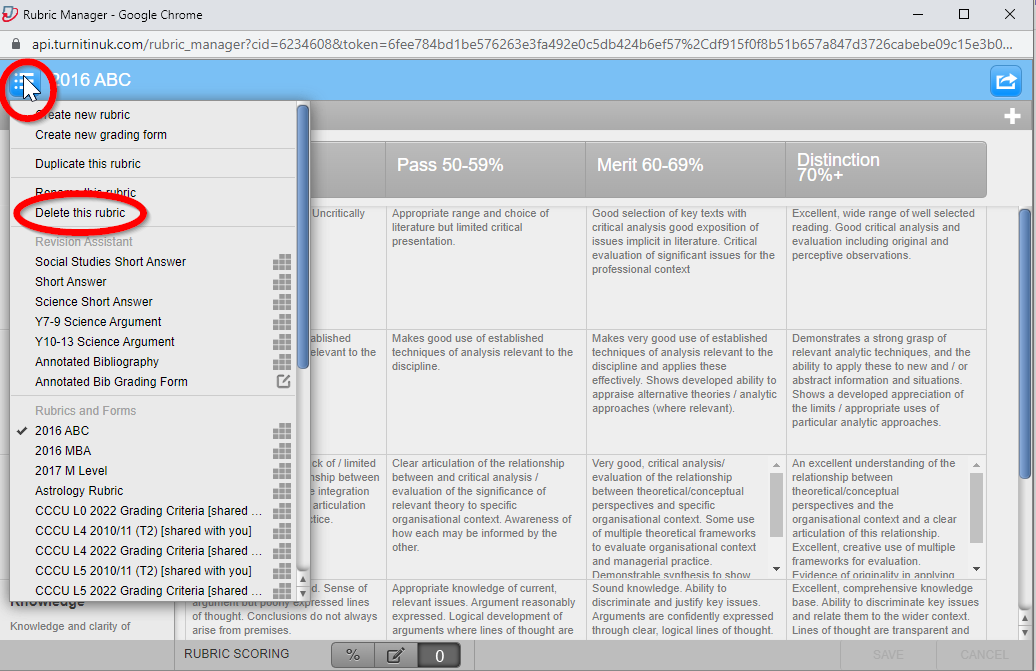Image resolution: width=1036 pixels, height=671 pixels.
Task: Open the Science Short Answer rubric
Action: coord(94,302)
